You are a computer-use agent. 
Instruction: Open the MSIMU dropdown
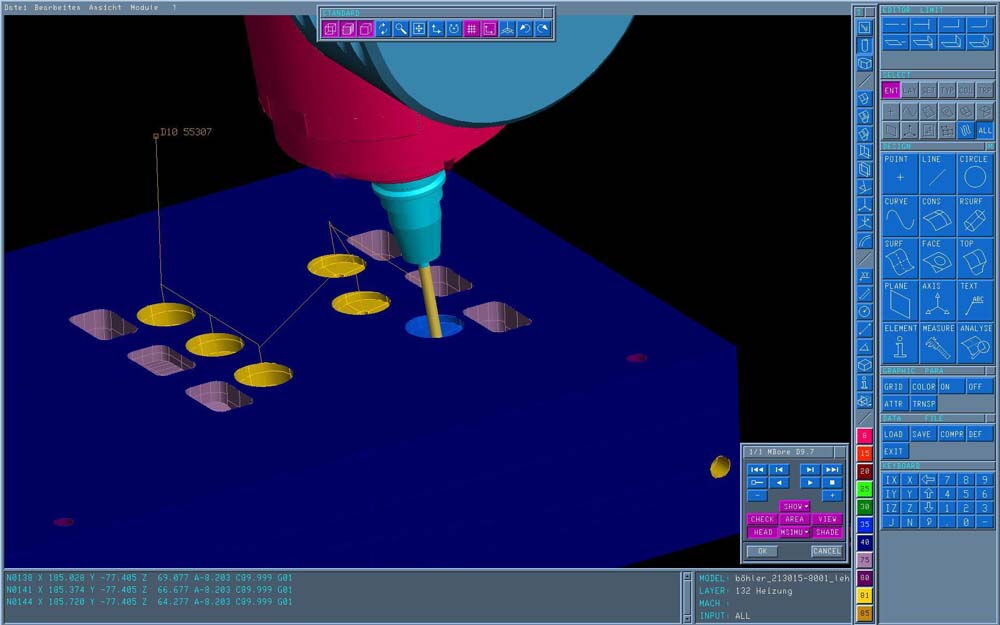795,532
